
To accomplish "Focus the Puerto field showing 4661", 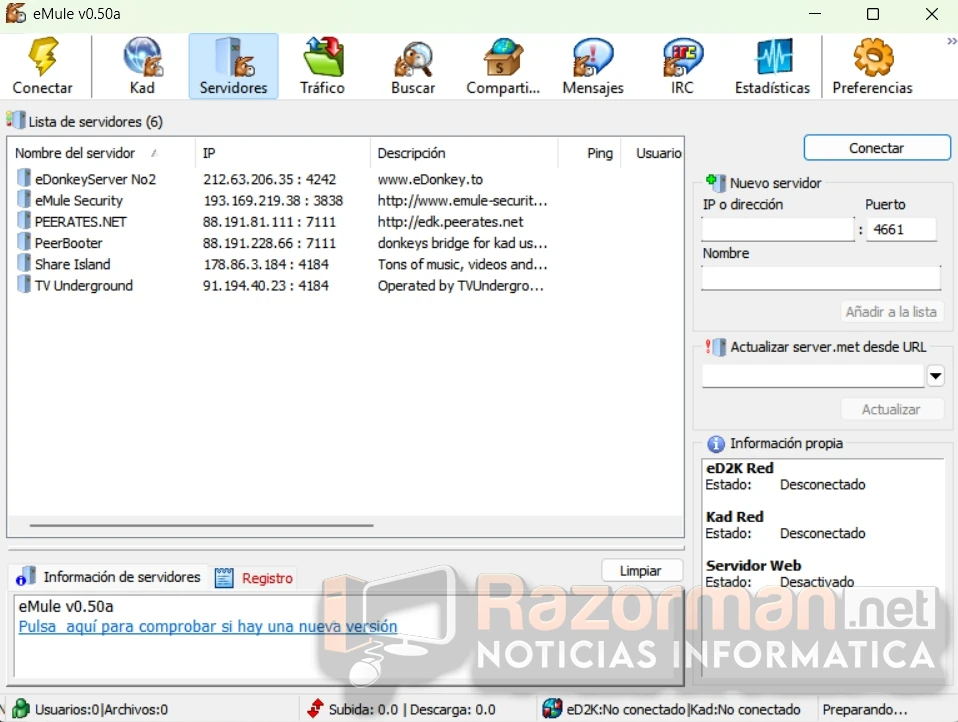I will [x=902, y=229].
